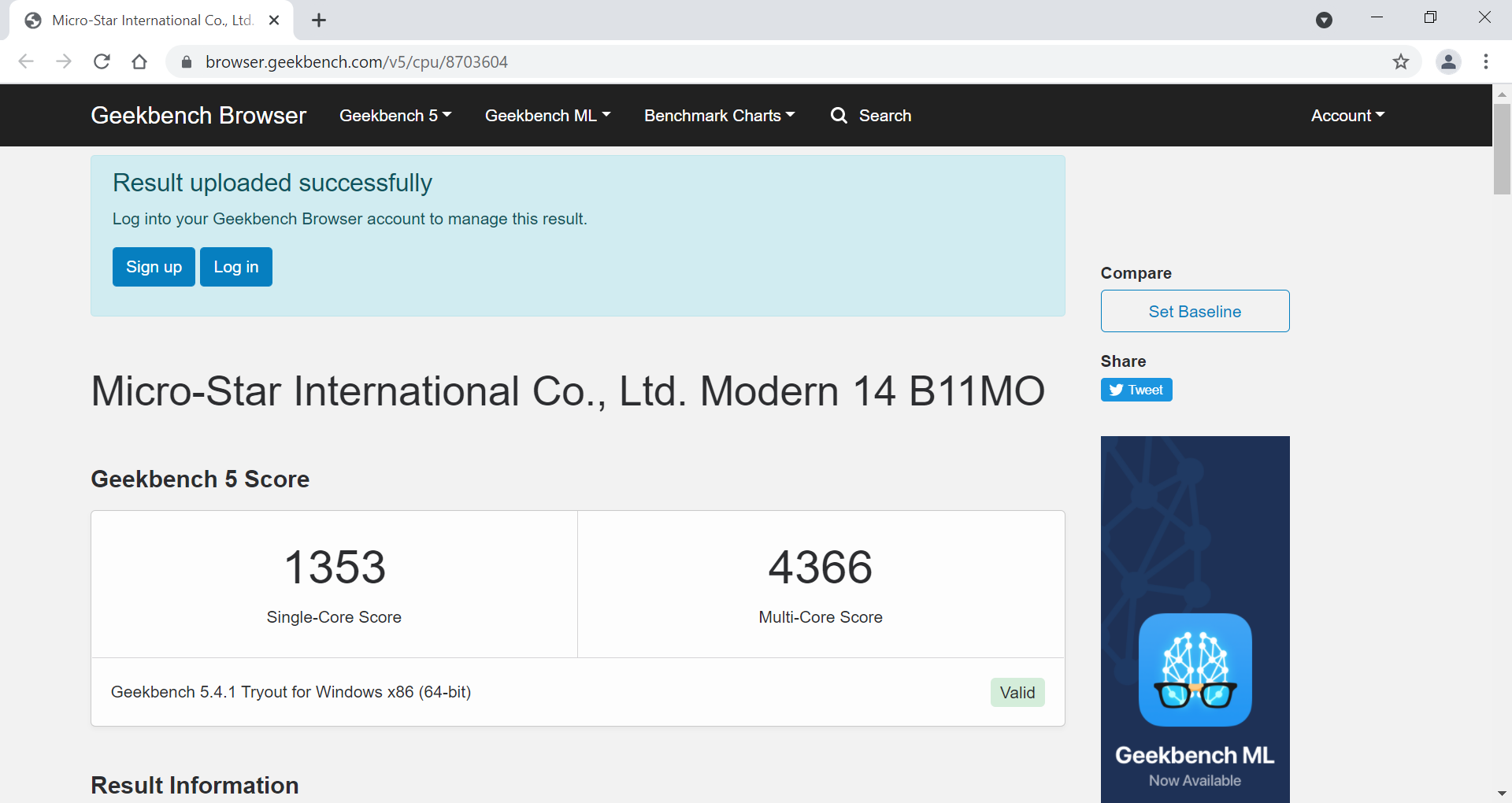1512x803 pixels.
Task: Expand the Account menu
Action: tap(1347, 116)
